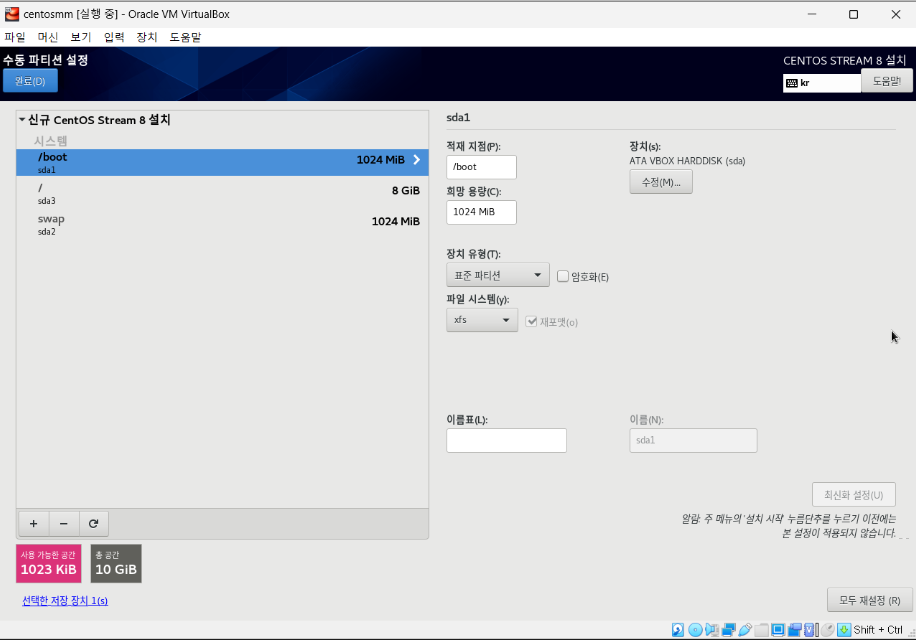Click the 총 공간 10 GiB box
The height and width of the screenshot is (640, 916).
pyautogui.click(x=116, y=564)
